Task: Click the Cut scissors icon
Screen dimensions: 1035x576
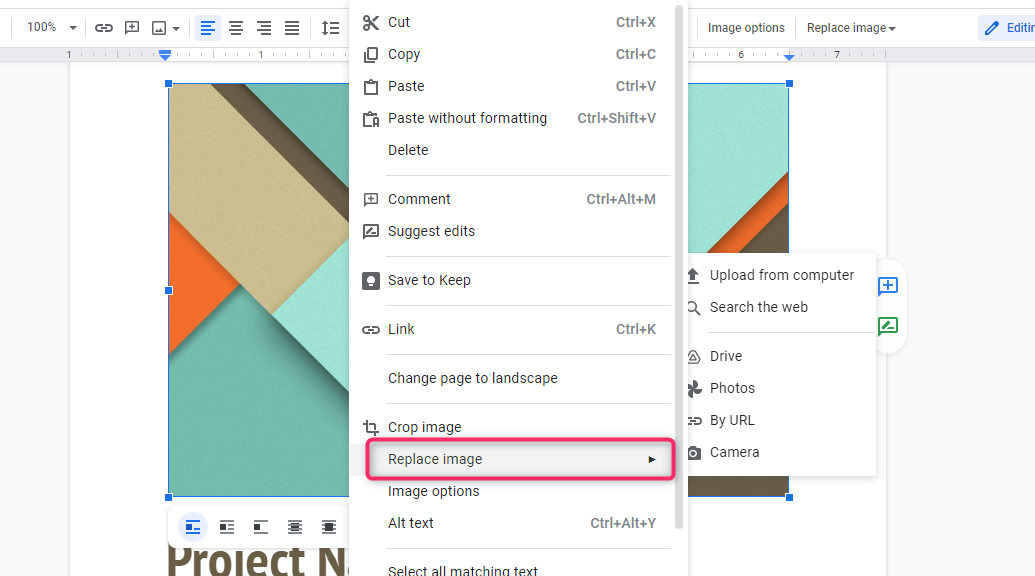Action: (371, 23)
